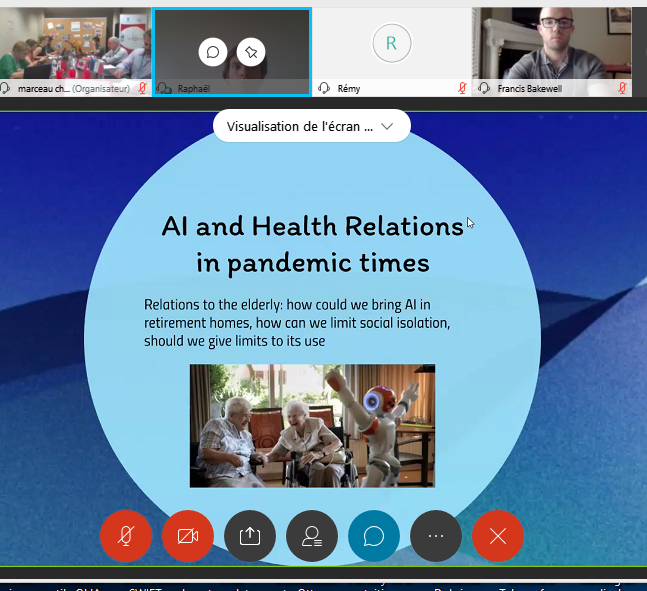Image resolution: width=647 pixels, height=591 pixels.
Task: Click Rémy's avatar circle with letter R
Action: pos(392,43)
